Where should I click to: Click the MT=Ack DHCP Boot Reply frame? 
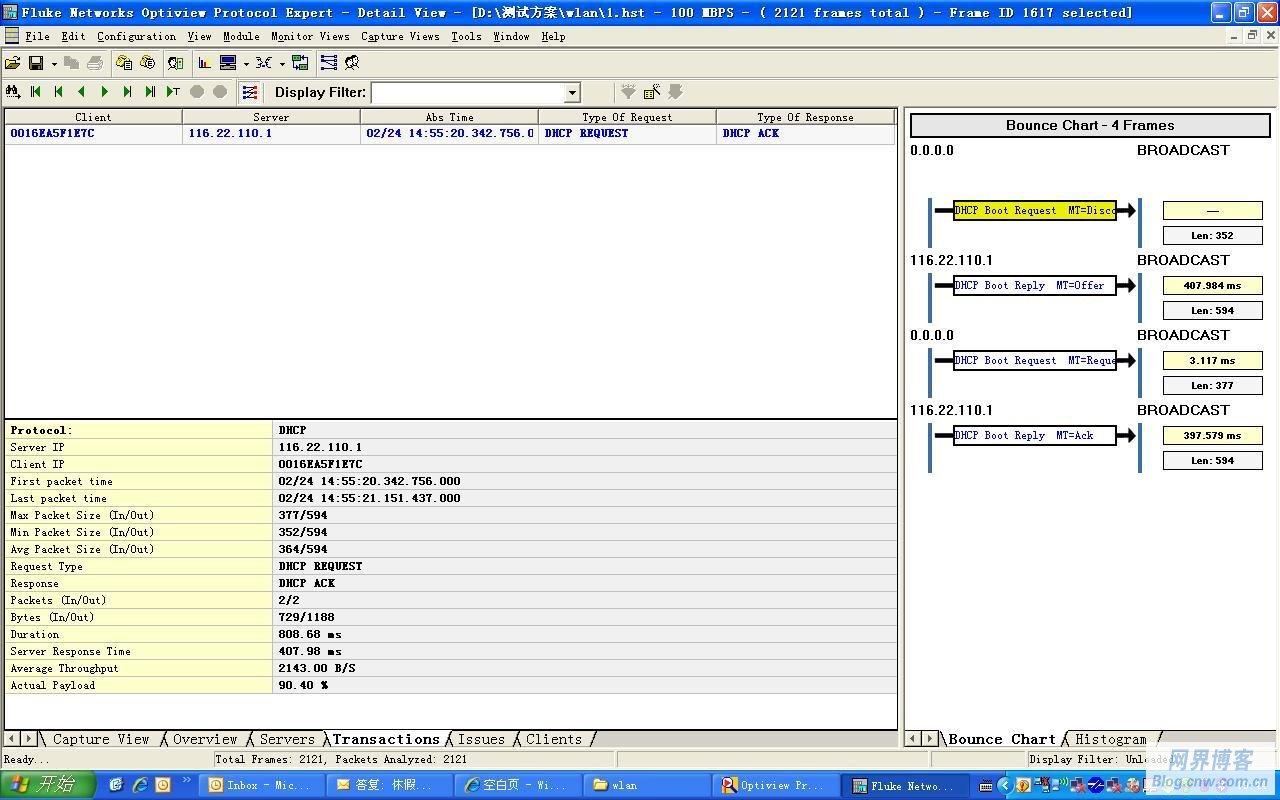[1034, 435]
